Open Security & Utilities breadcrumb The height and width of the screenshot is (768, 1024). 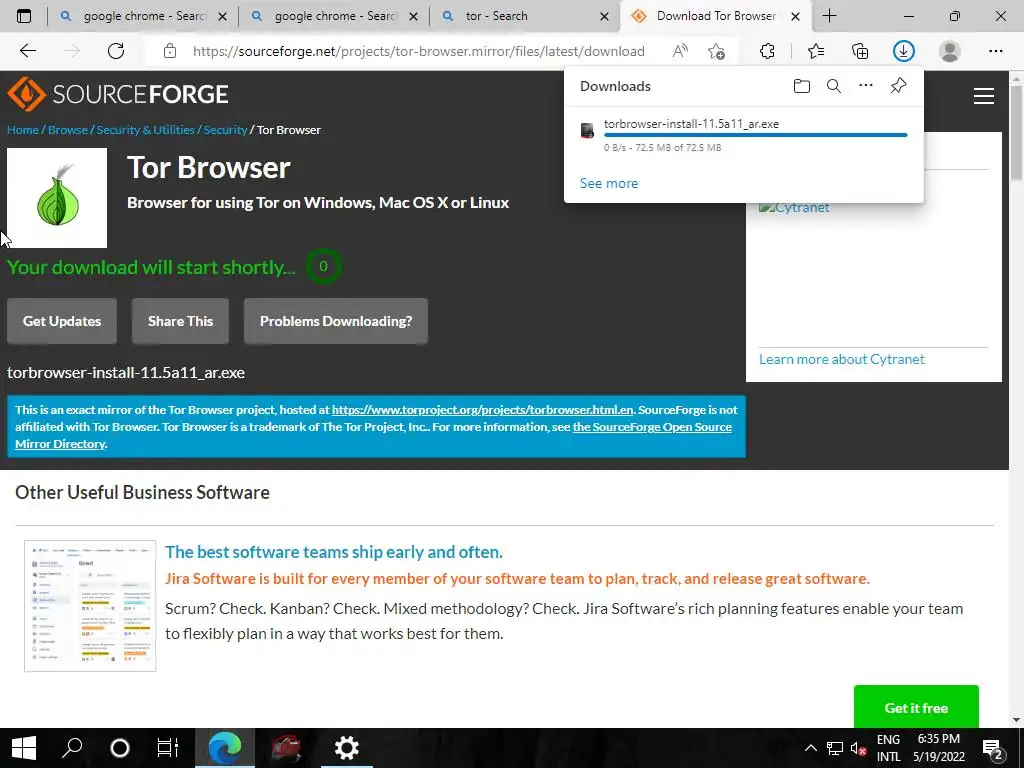146,130
